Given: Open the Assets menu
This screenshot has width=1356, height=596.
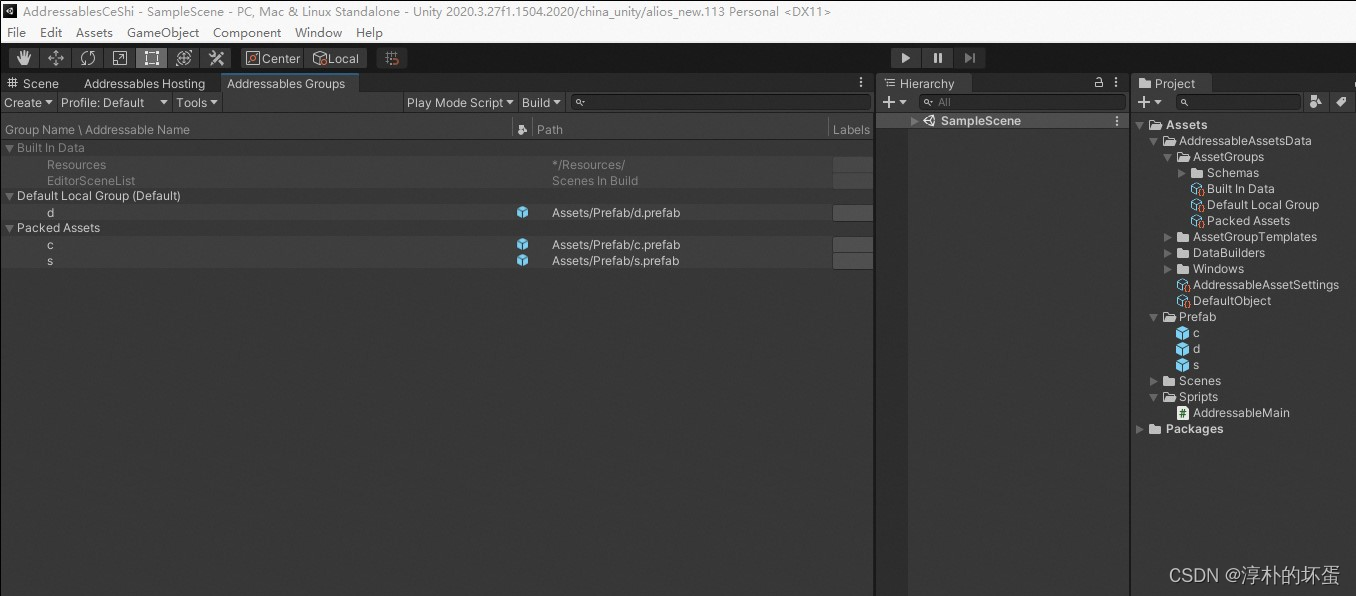Looking at the screenshot, I should click(94, 32).
